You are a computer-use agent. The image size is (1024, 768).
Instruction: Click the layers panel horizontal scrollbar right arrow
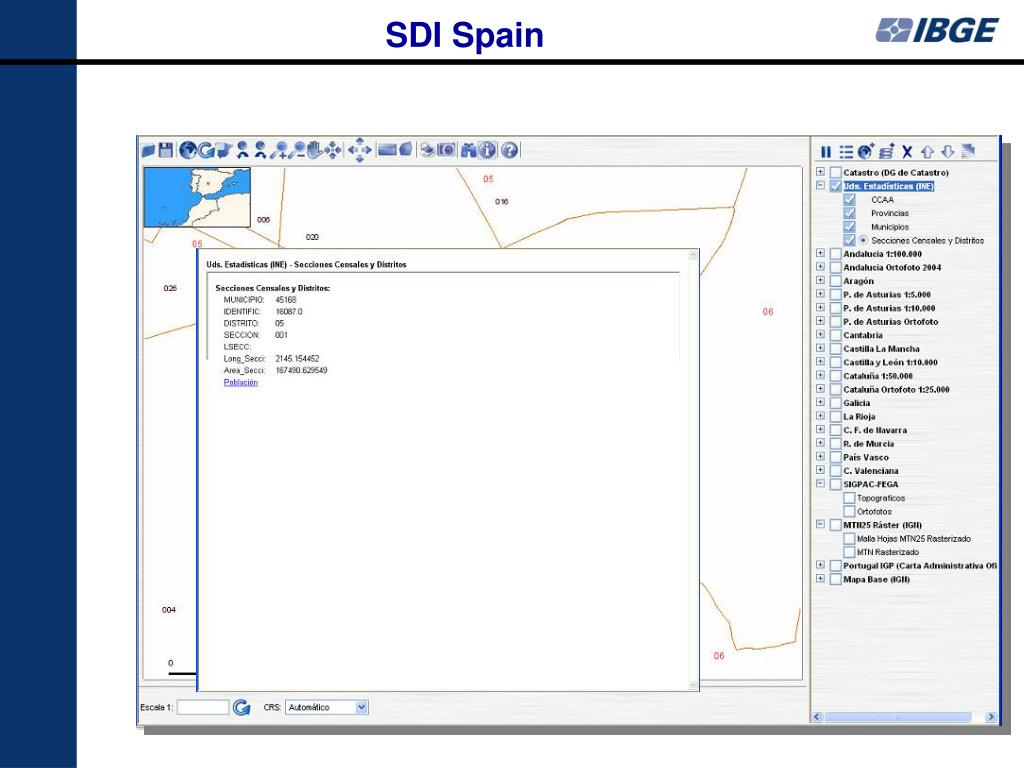[991, 717]
